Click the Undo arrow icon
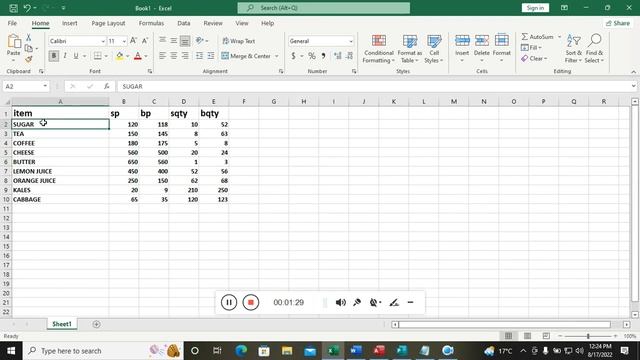The width and height of the screenshot is (640, 360). (27, 8)
